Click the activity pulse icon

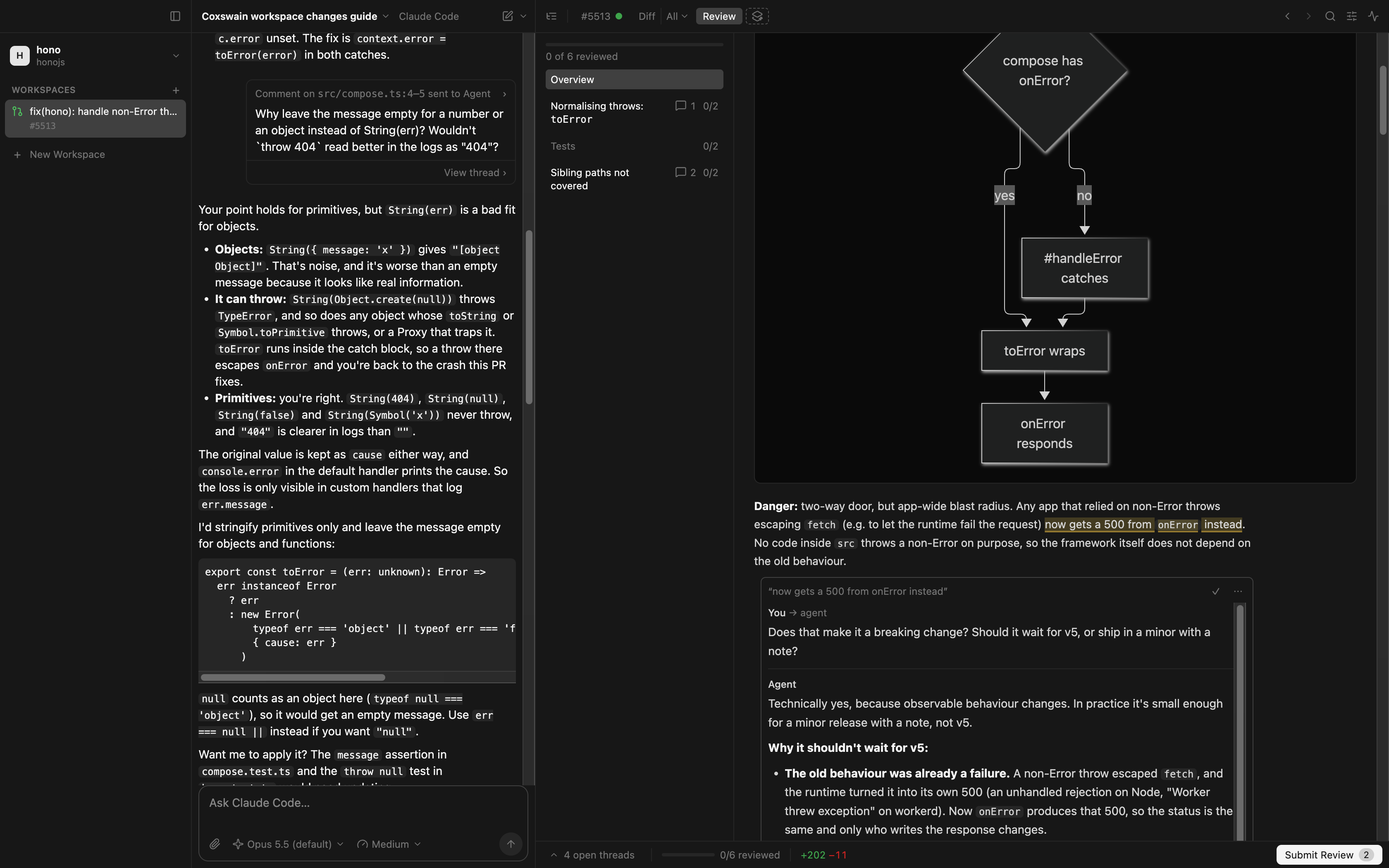[1373, 16]
